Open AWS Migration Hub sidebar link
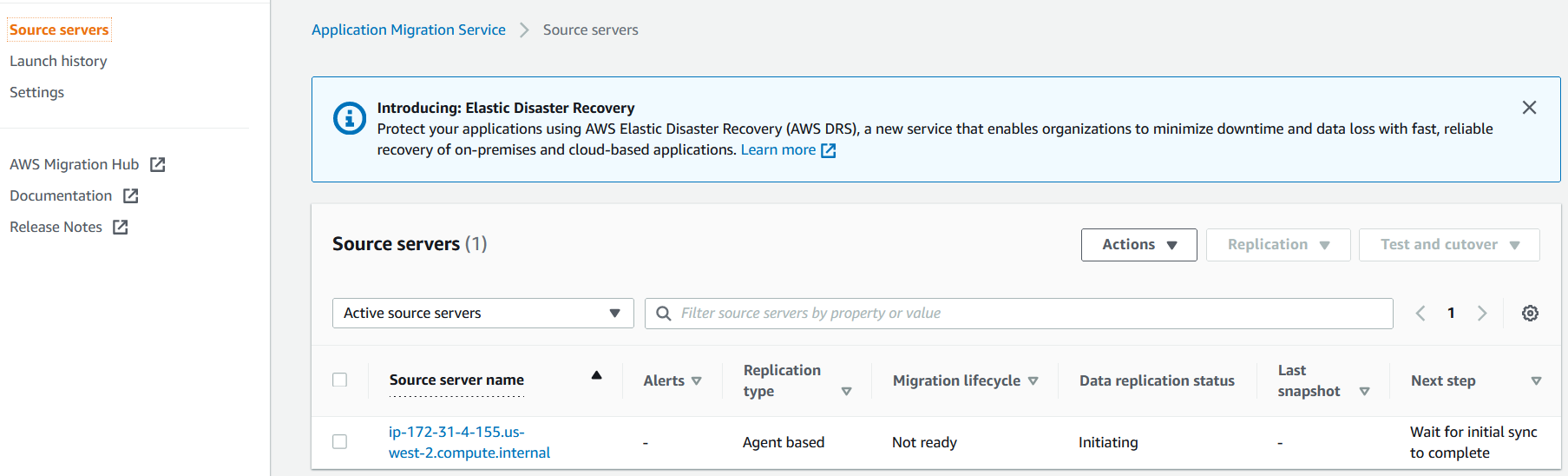The height and width of the screenshot is (476, 1568). 74,164
